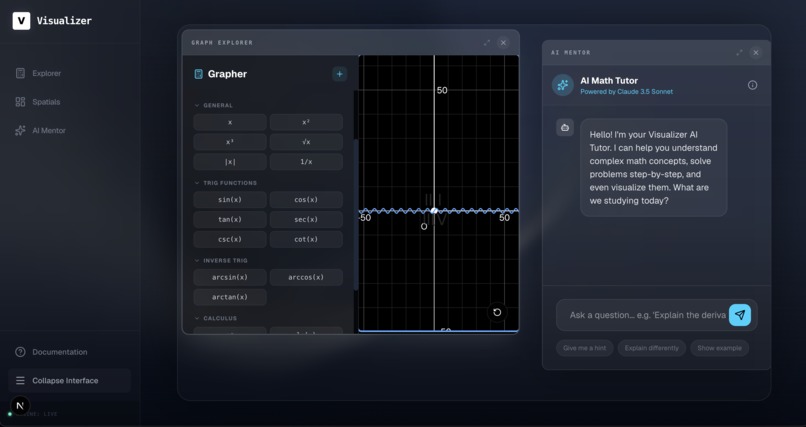Plot the sec(x) function
806x427 pixels.
tap(306, 219)
